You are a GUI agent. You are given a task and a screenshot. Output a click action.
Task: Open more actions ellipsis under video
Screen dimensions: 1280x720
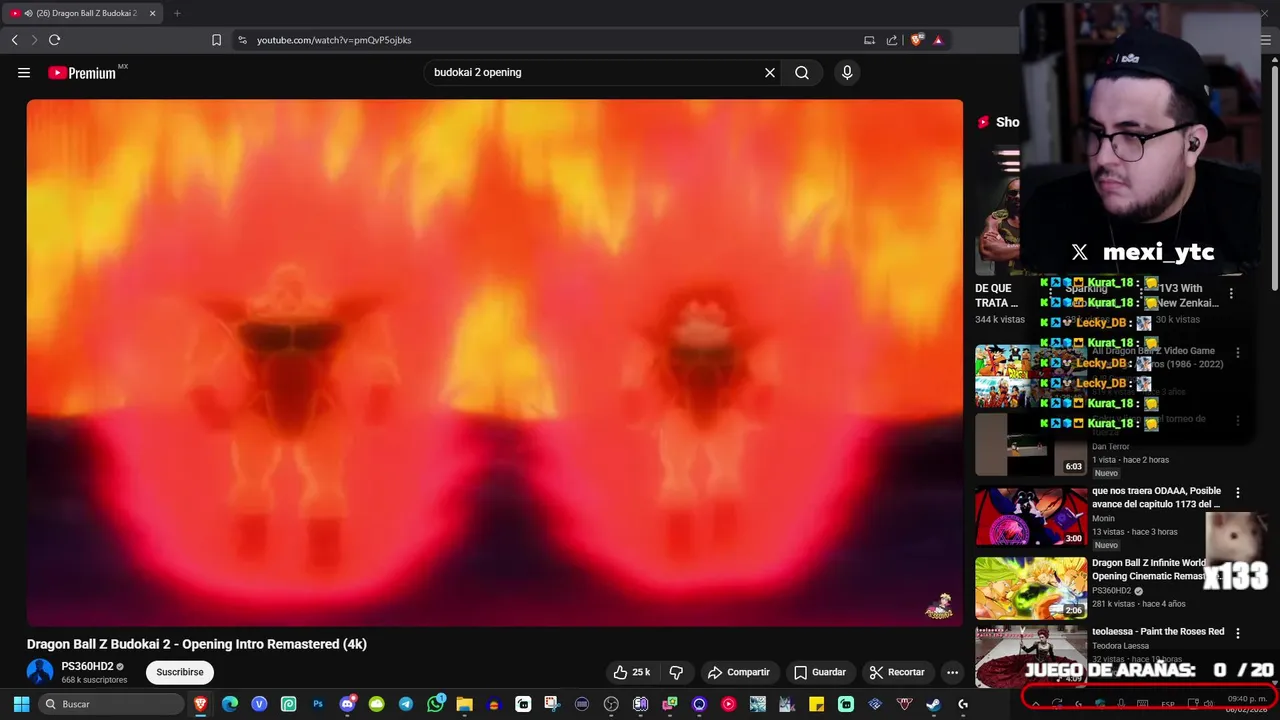[x=952, y=672]
